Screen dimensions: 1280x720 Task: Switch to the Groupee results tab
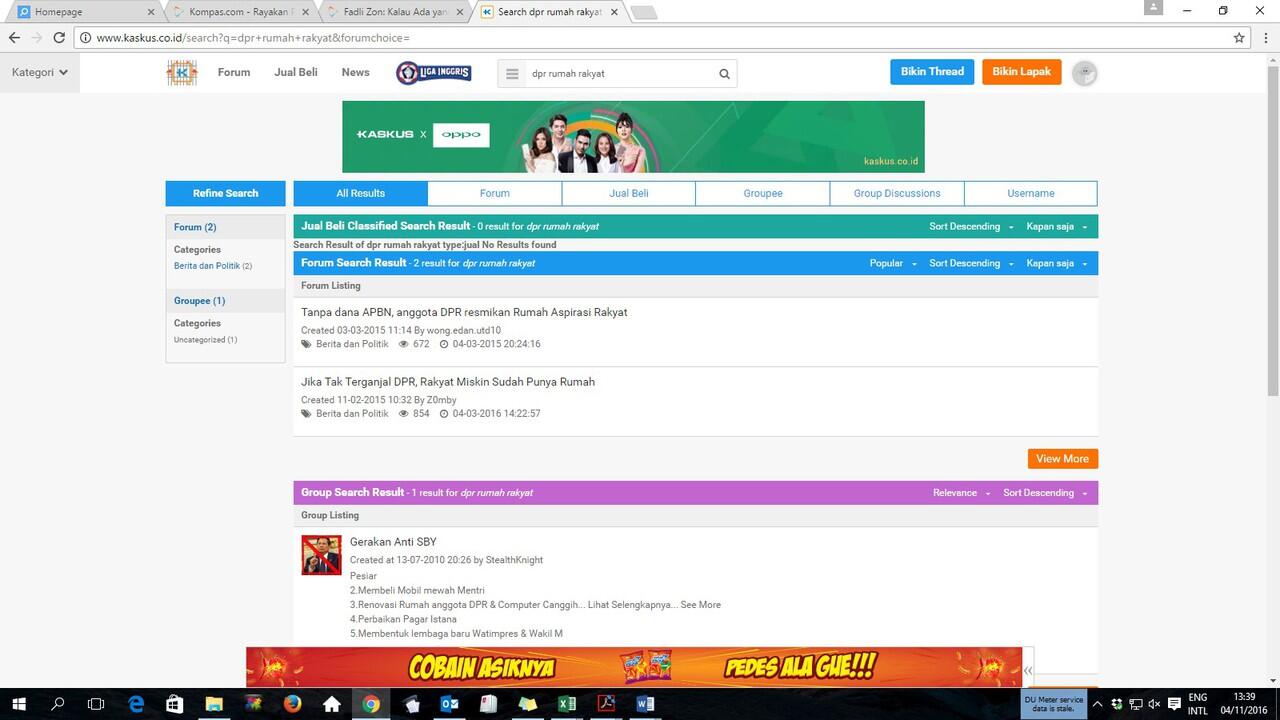click(762, 193)
